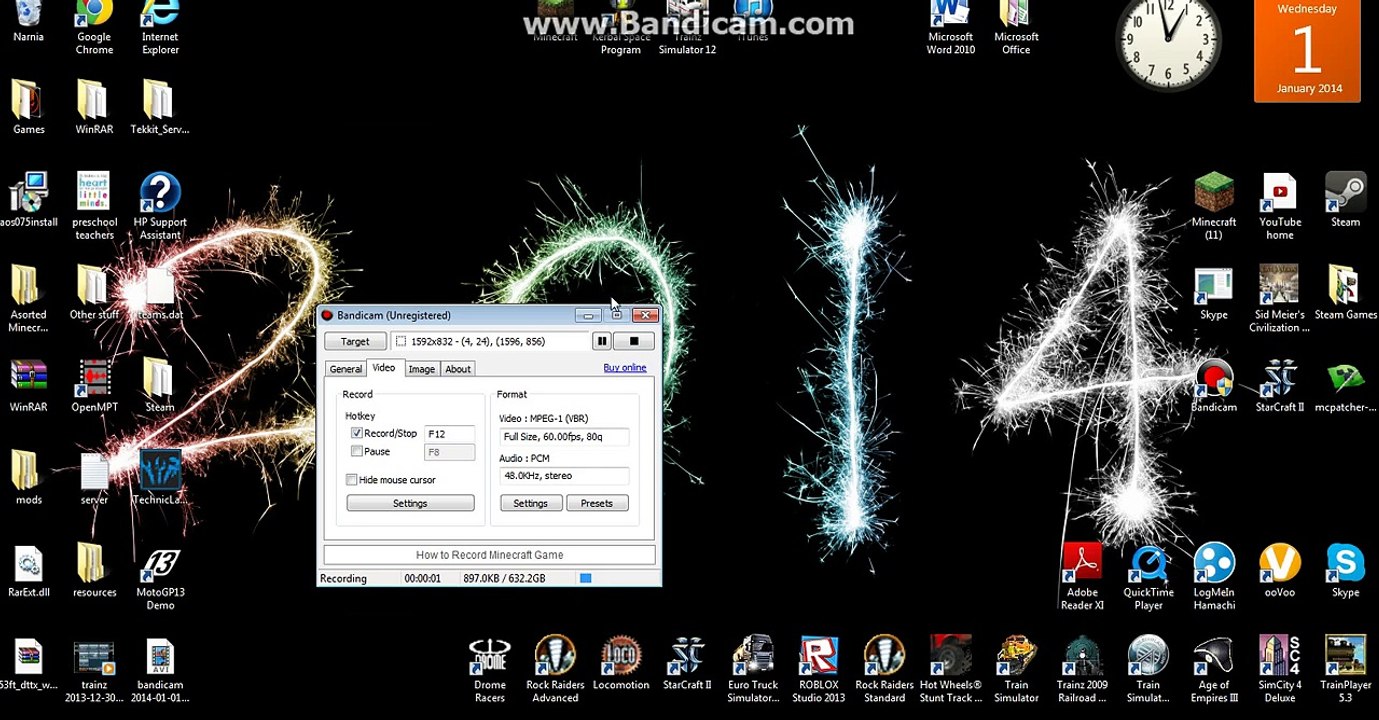
Task: Open the Bandicam desktop shortcut
Action: 1214,386
